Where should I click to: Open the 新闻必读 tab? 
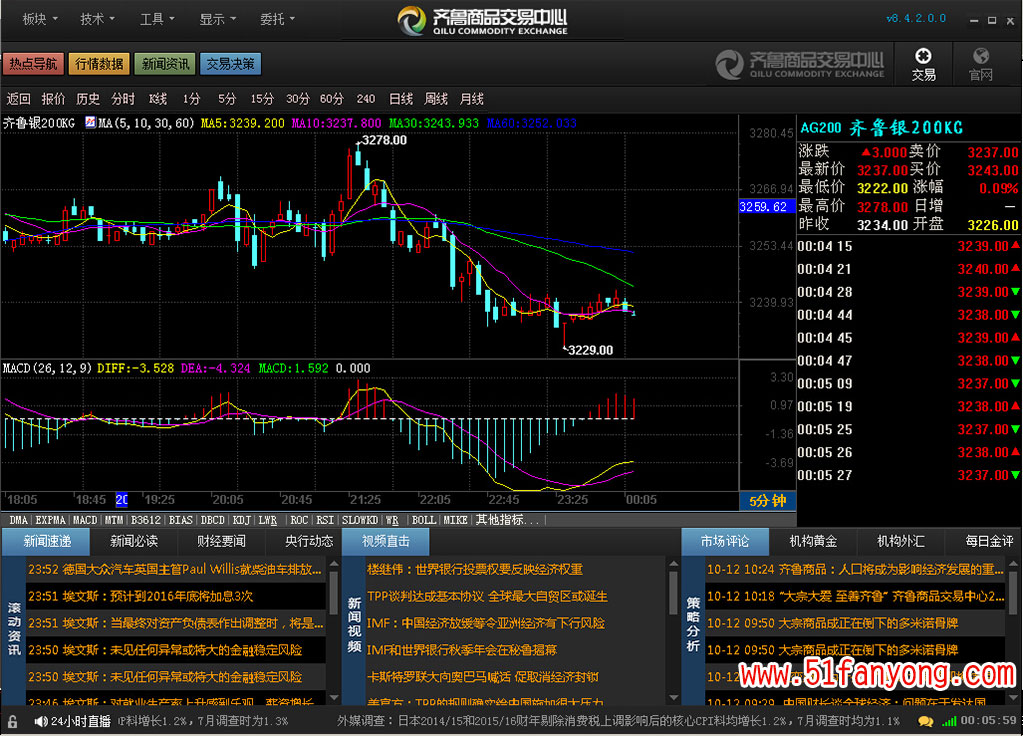click(134, 542)
